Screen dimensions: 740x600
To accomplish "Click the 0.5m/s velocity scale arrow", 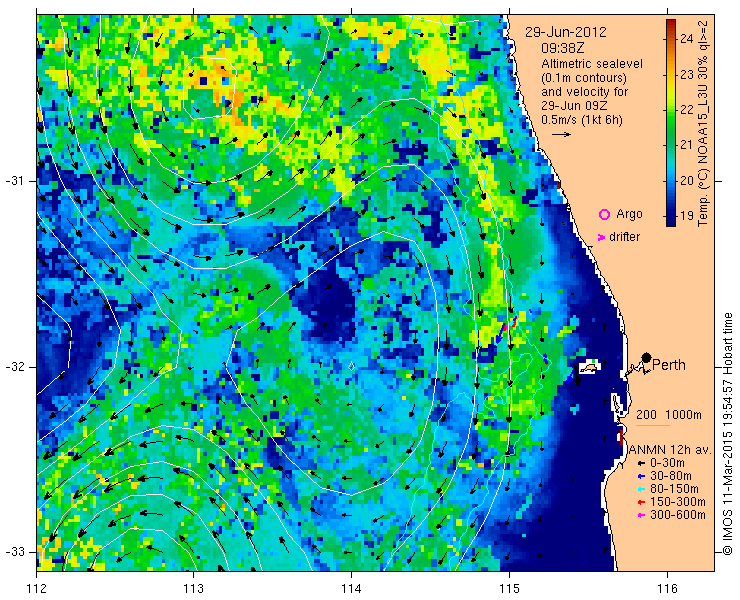I will (x=562, y=135).
